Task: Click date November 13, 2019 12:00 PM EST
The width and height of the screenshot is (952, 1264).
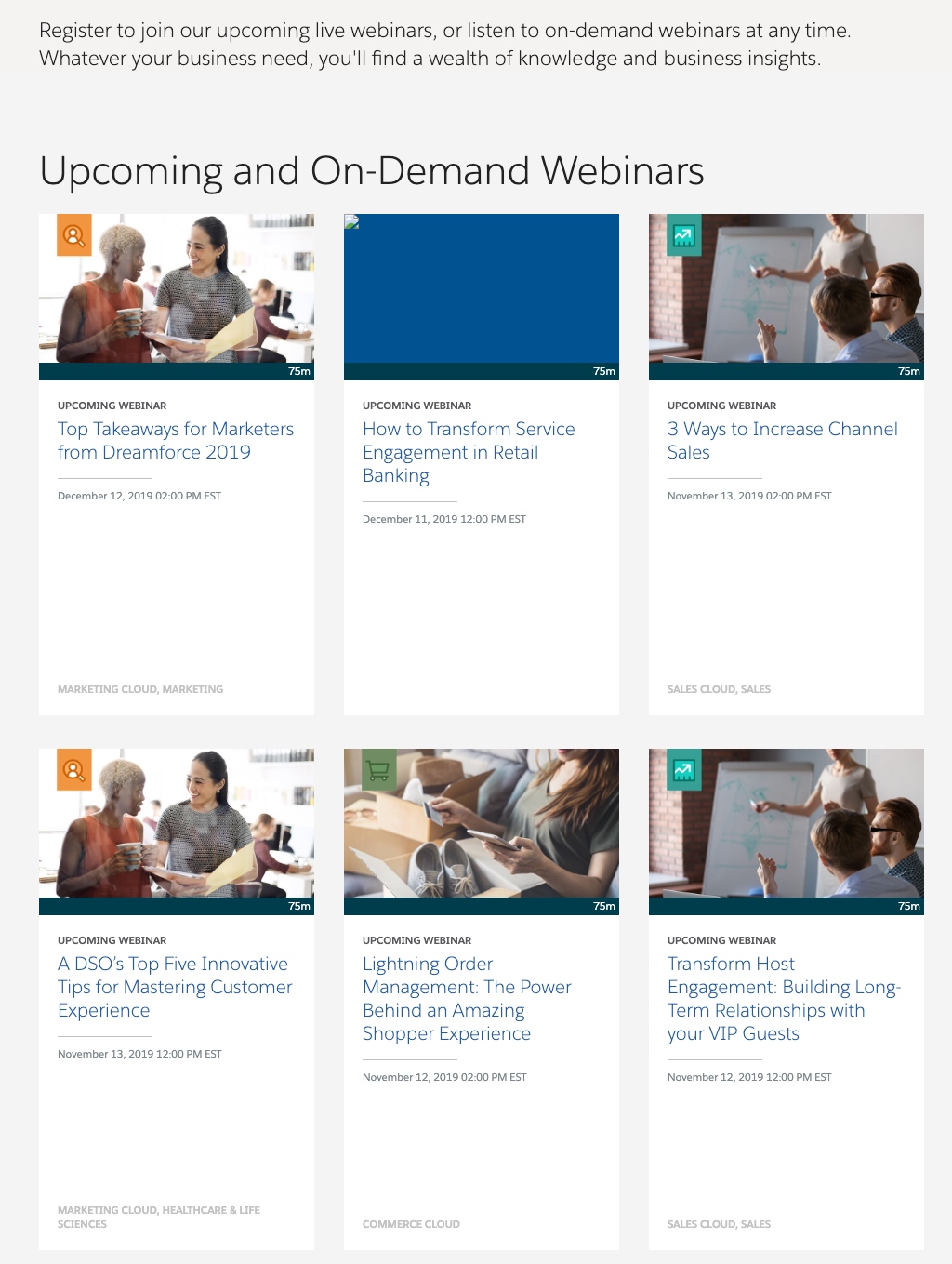Action: [x=139, y=1054]
